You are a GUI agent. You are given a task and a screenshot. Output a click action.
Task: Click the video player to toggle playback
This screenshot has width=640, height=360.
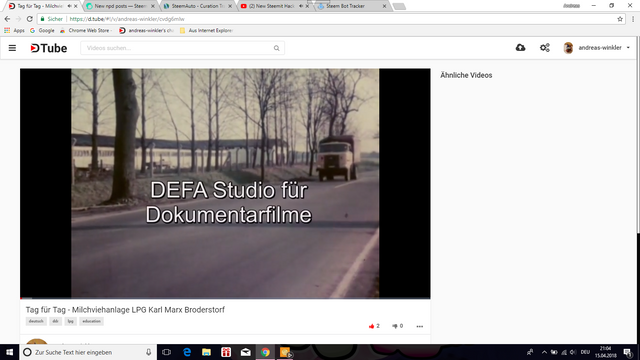click(225, 183)
